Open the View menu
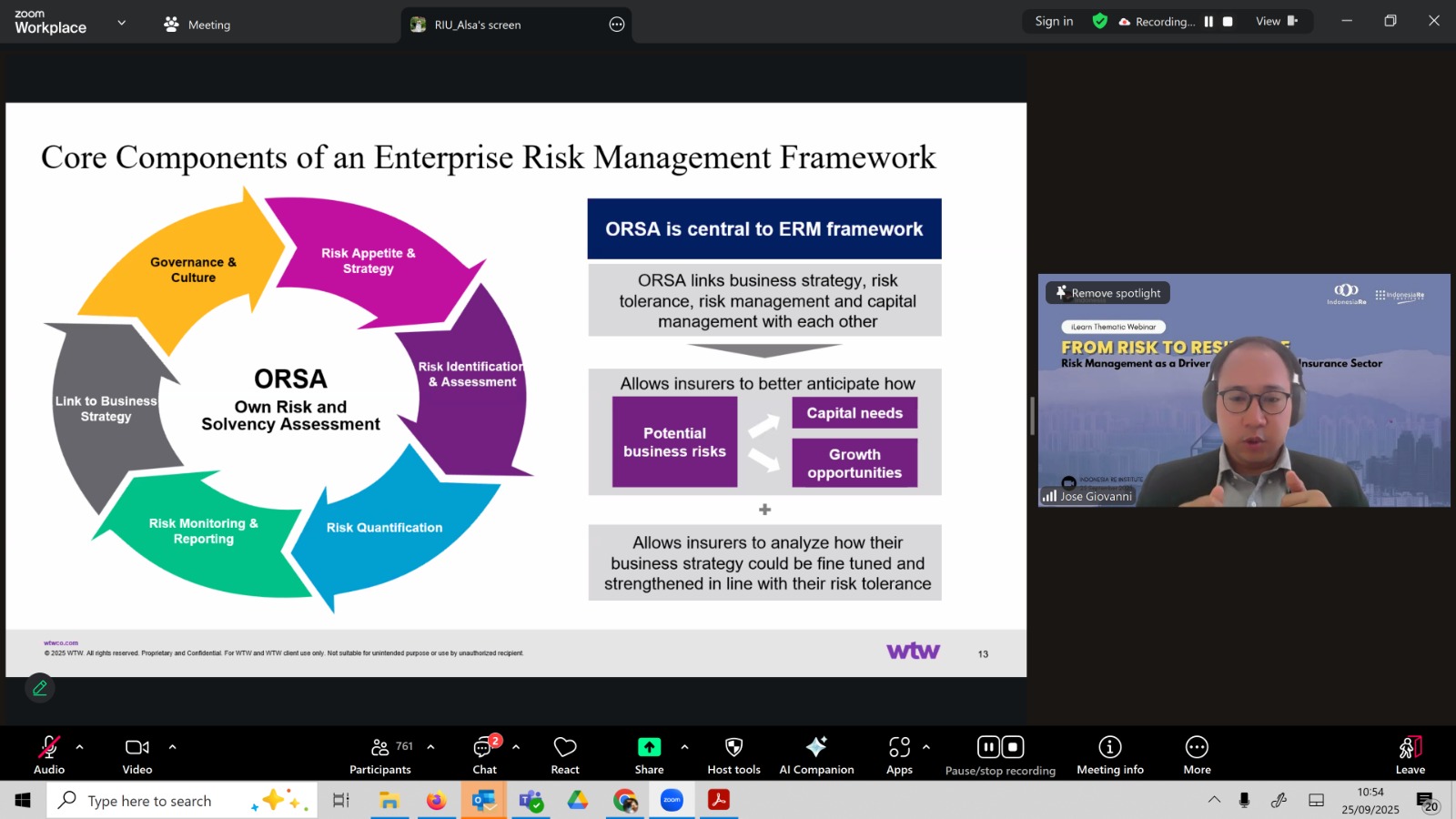The height and width of the screenshot is (819, 1456). (1276, 22)
